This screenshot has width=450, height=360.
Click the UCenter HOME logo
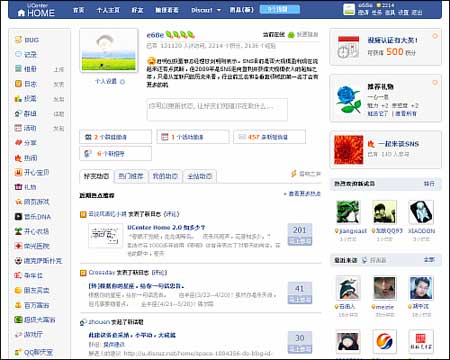coord(36,10)
